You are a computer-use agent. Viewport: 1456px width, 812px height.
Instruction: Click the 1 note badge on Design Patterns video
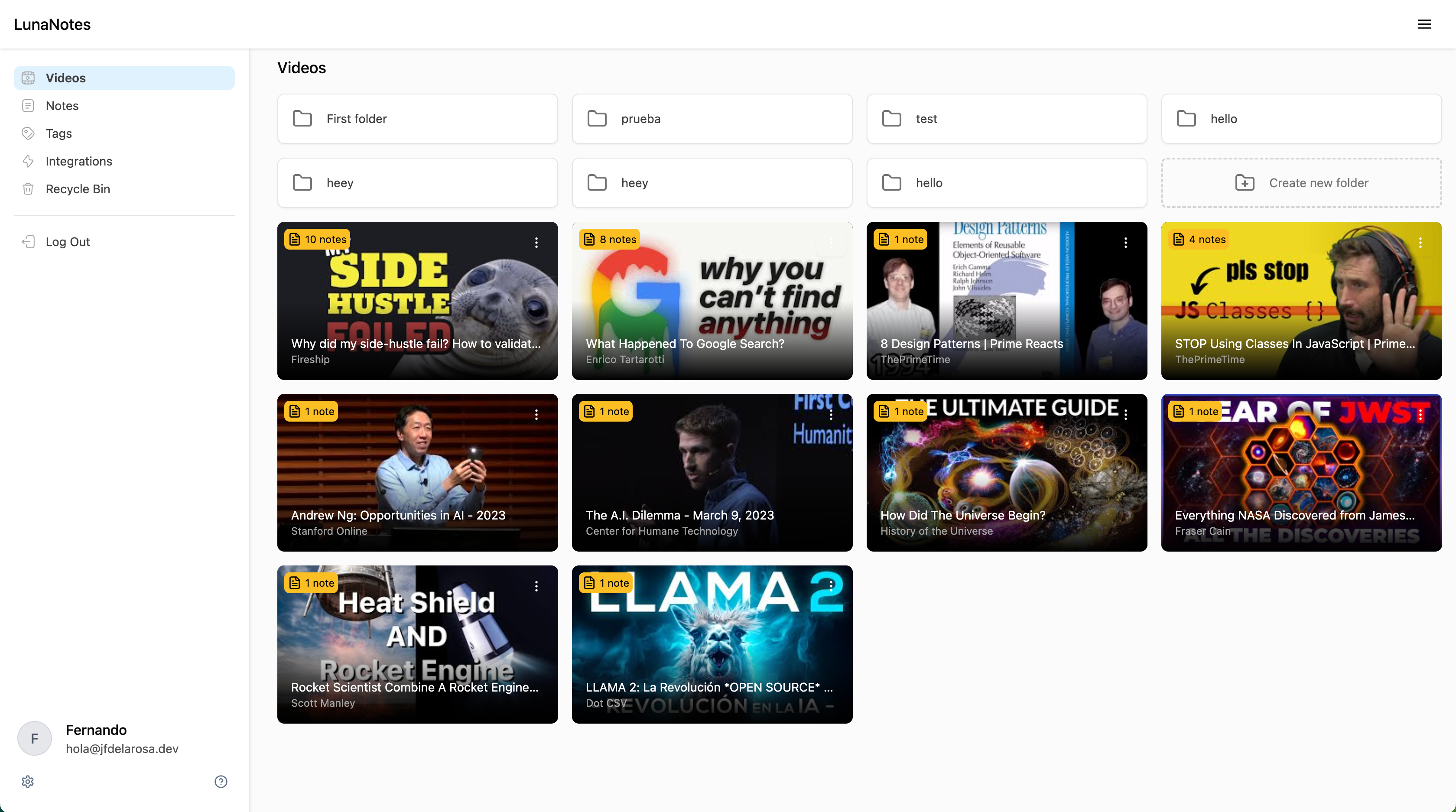pyautogui.click(x=900, y=240)
